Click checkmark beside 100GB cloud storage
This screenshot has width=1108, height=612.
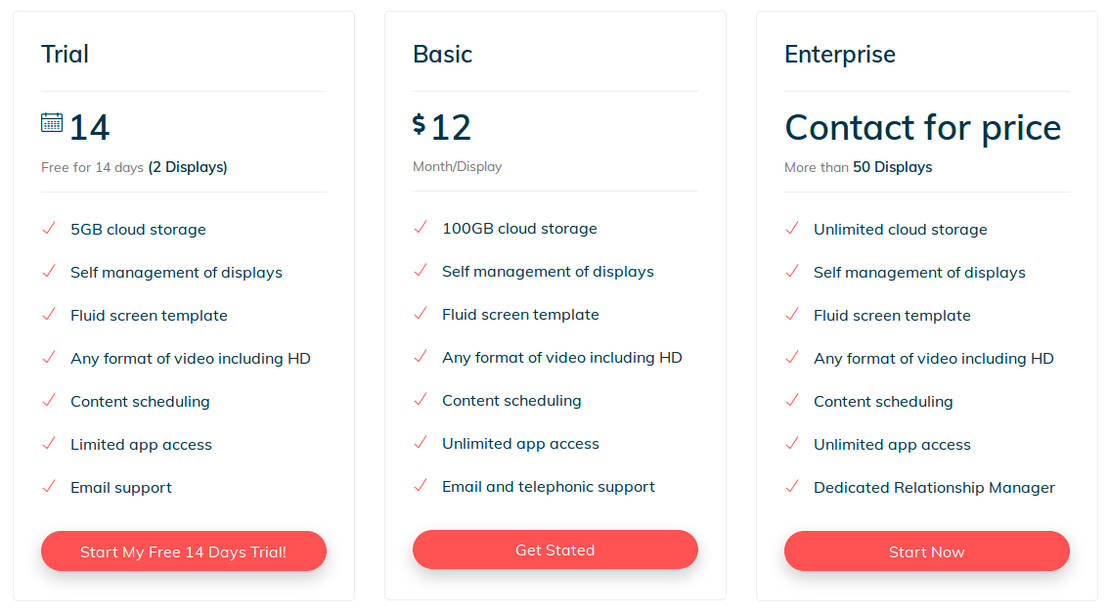(x=420, y=228)
